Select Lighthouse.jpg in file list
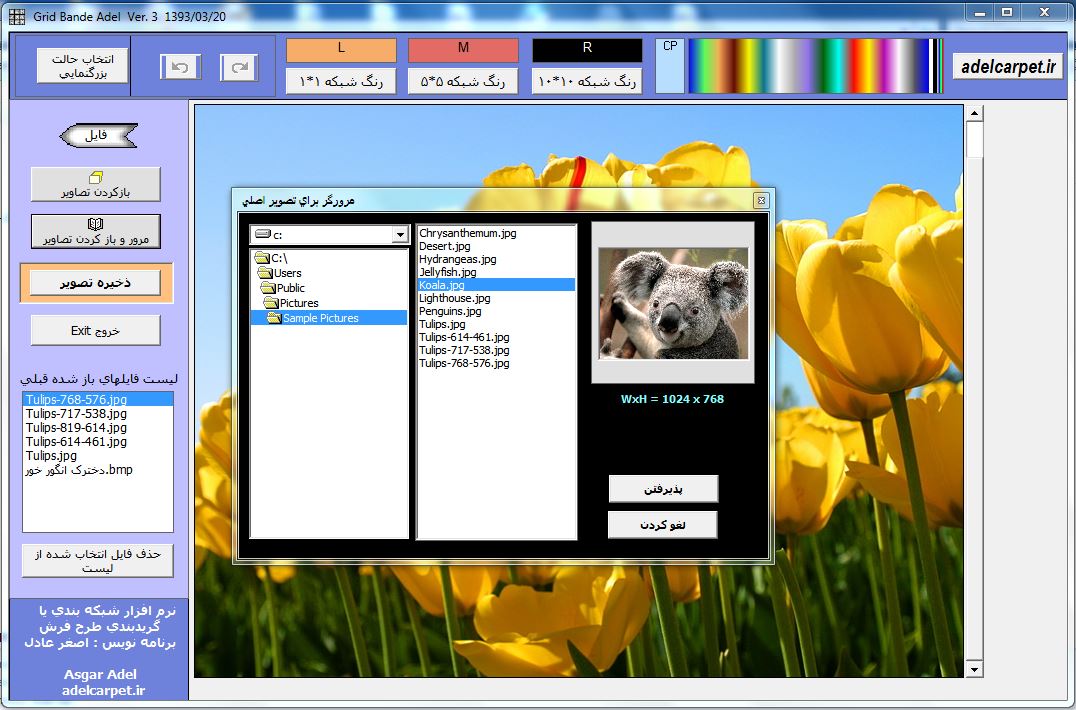Image resolution: width=1076 pixels, height=710 pixels. pyautogui.click(x=454, y=298)
